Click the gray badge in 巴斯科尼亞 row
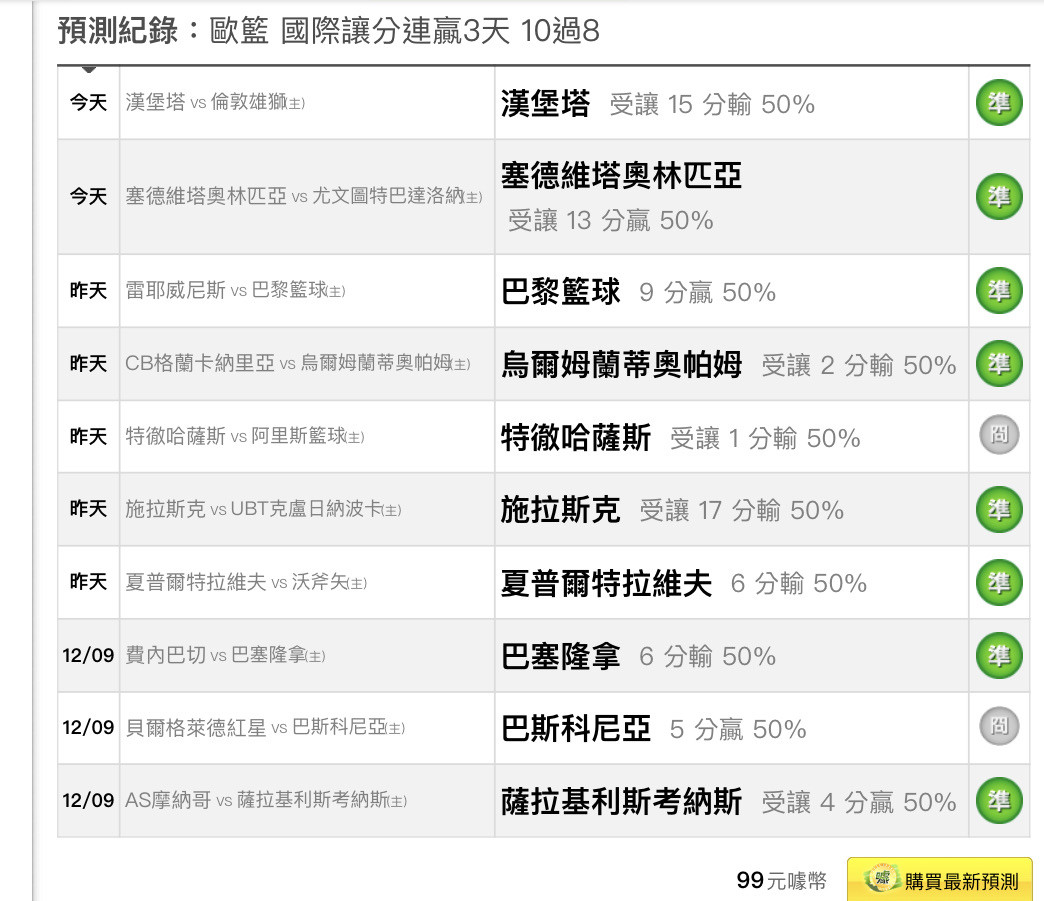 999,726
